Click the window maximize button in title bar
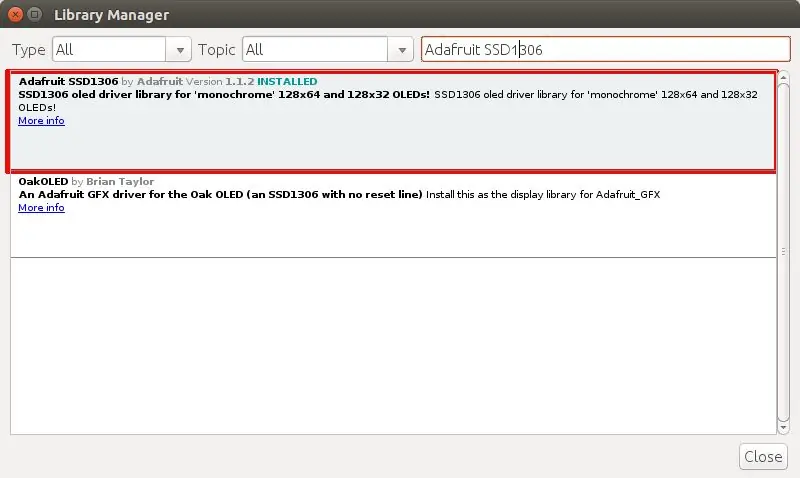800x478 pixels. 35,14
